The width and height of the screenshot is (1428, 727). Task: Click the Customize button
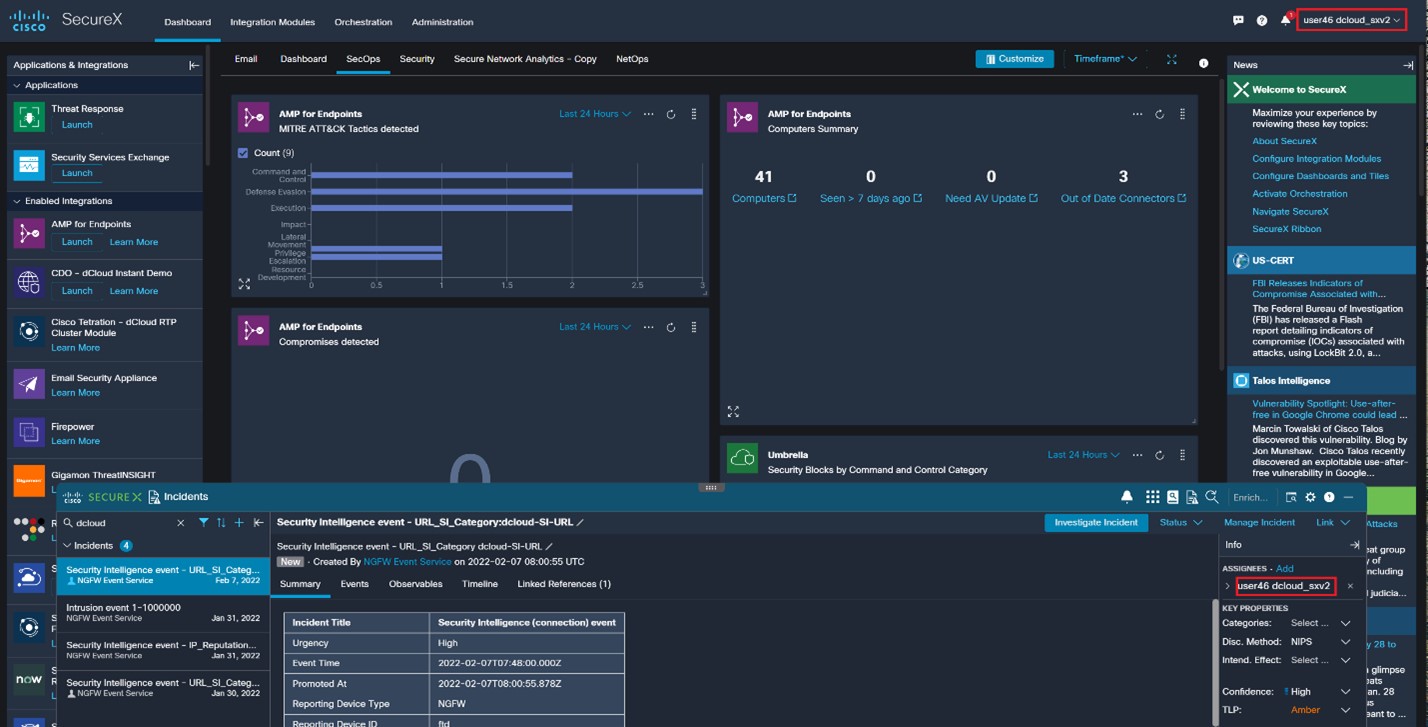click(x=1015, y=59)
